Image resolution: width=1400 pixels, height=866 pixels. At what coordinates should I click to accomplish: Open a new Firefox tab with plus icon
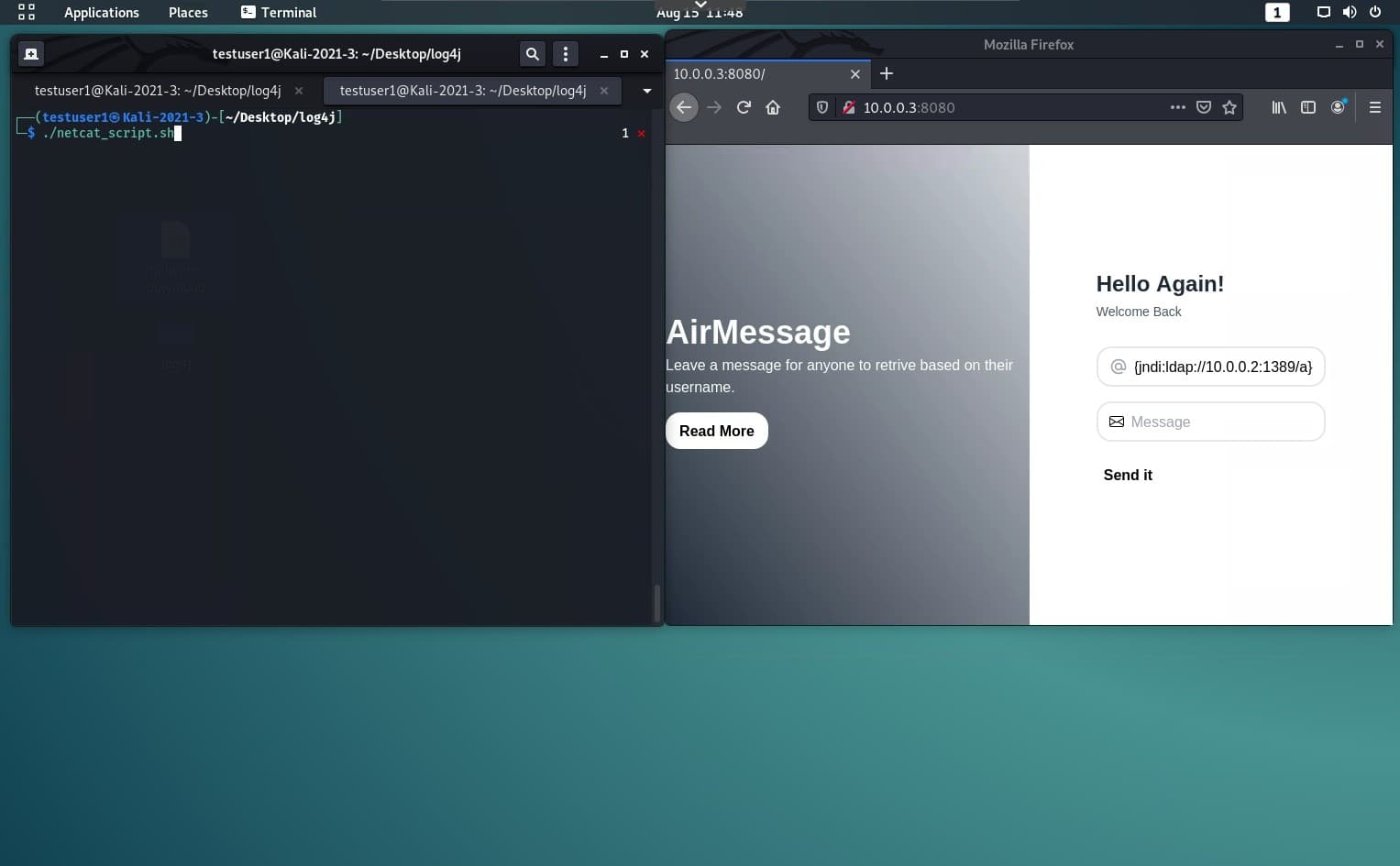pyautogui.click(x=887, y=73)
